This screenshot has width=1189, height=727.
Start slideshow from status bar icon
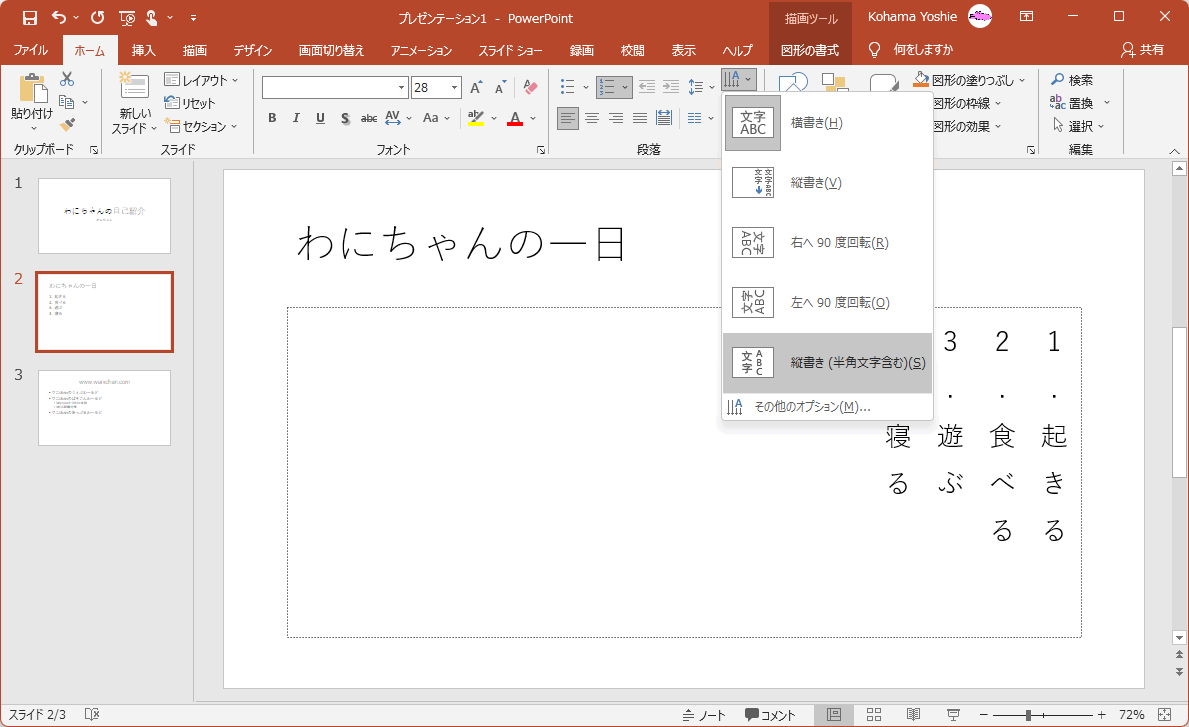(953, 715)
